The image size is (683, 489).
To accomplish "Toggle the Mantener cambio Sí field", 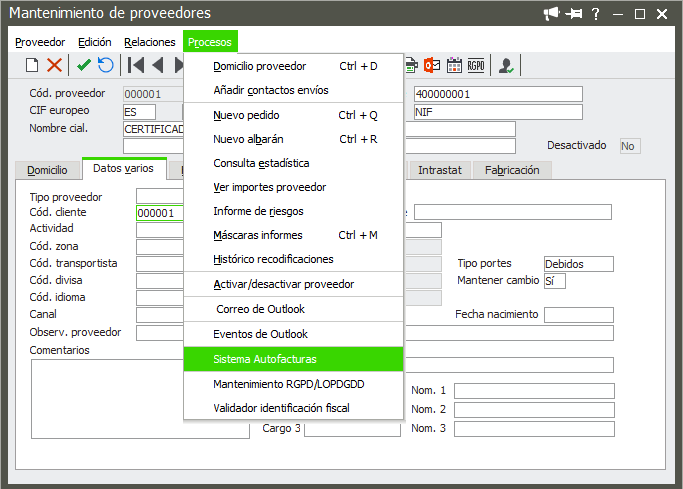I will [554, 281].
